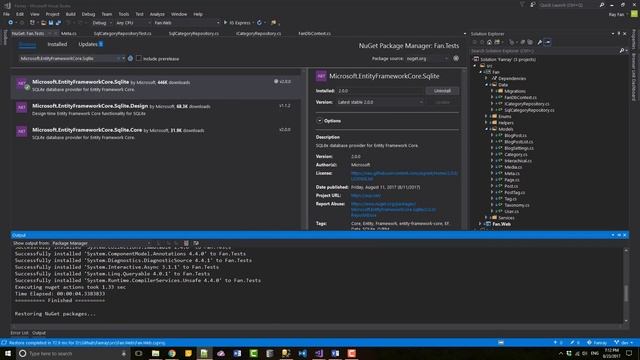Collapse the src folder in Solution Explorer
Viewport: 640px width, 360px height.
475,66
